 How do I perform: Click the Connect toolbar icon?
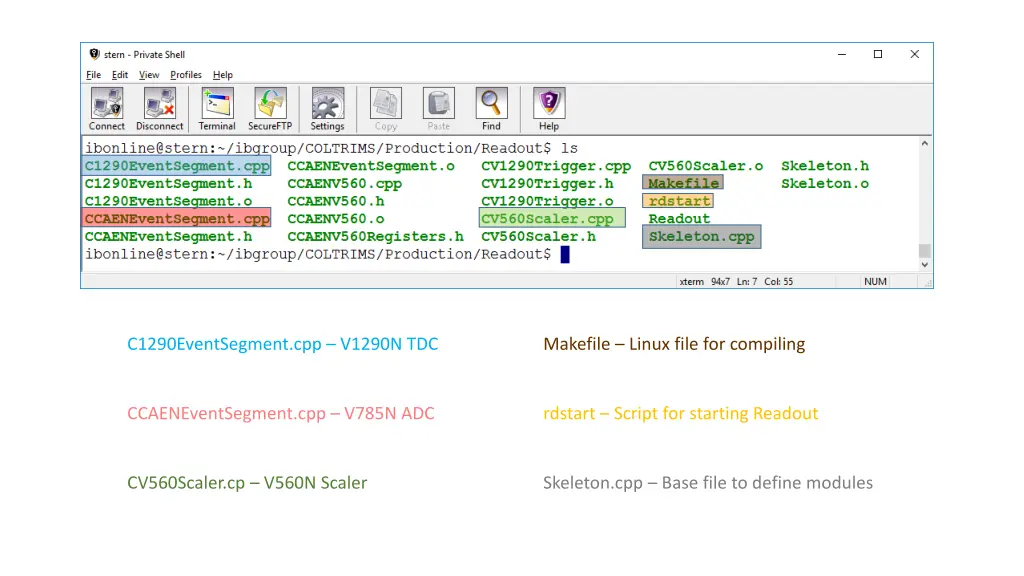(x=106, y=104)
